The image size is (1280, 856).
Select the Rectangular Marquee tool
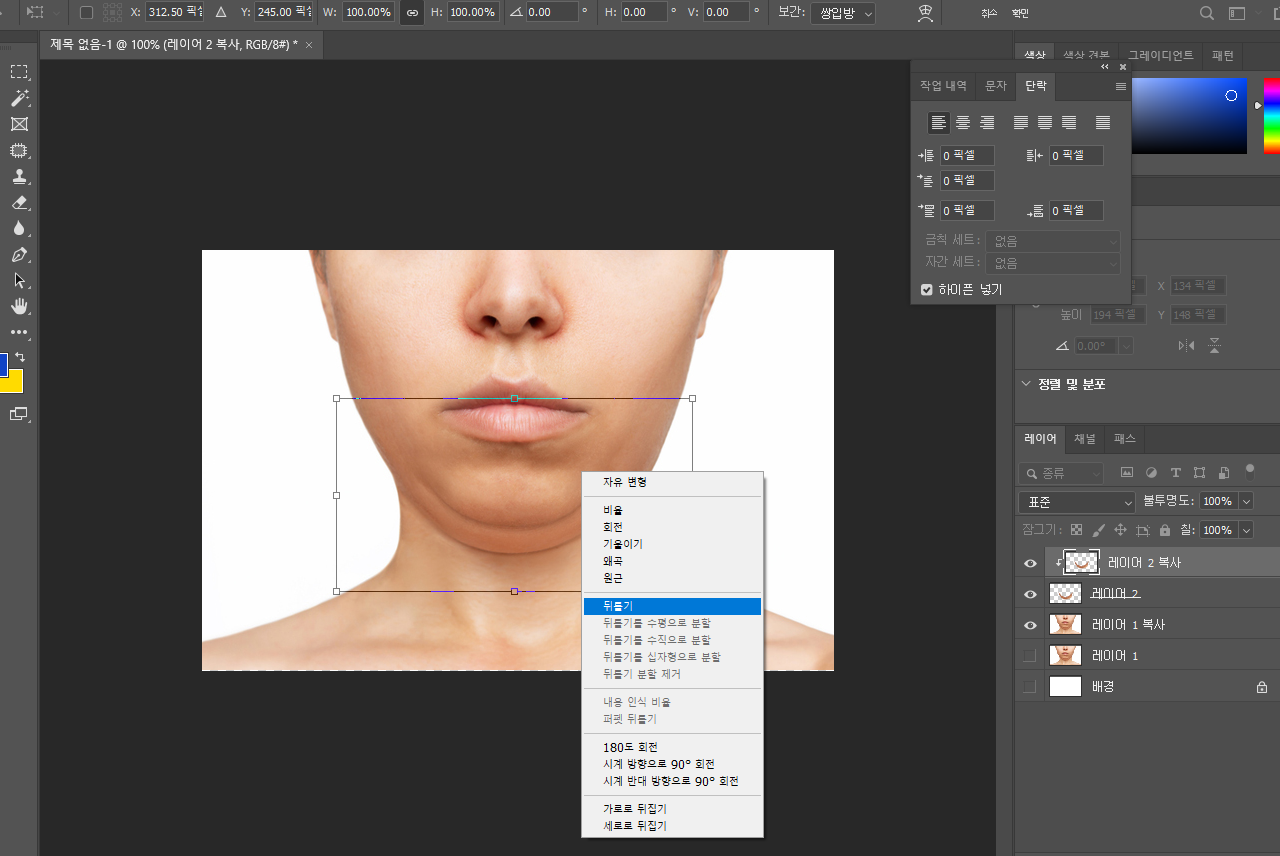tap(19, 72)
